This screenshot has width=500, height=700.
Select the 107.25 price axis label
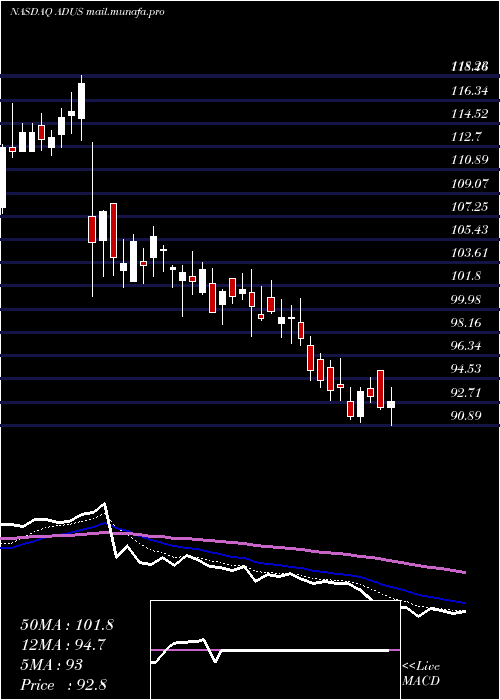click(470, 207)
